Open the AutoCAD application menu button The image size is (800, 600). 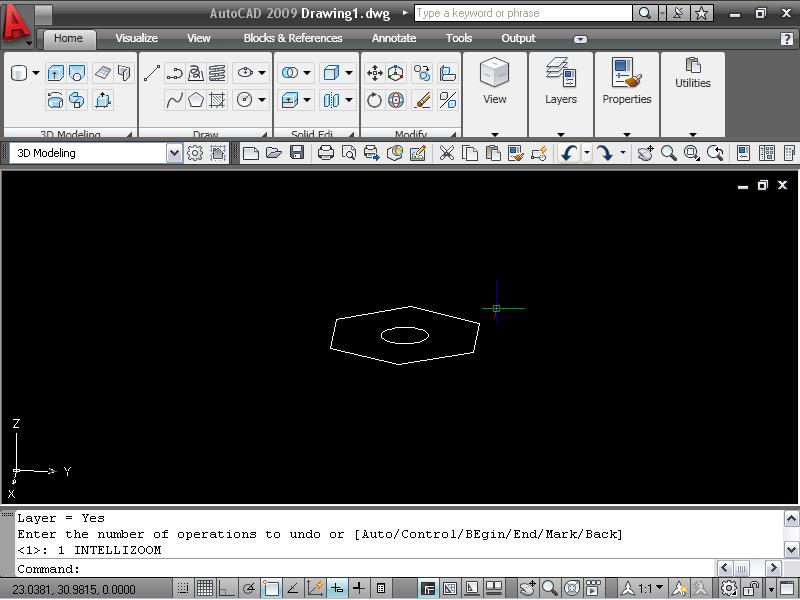[15, 23]
